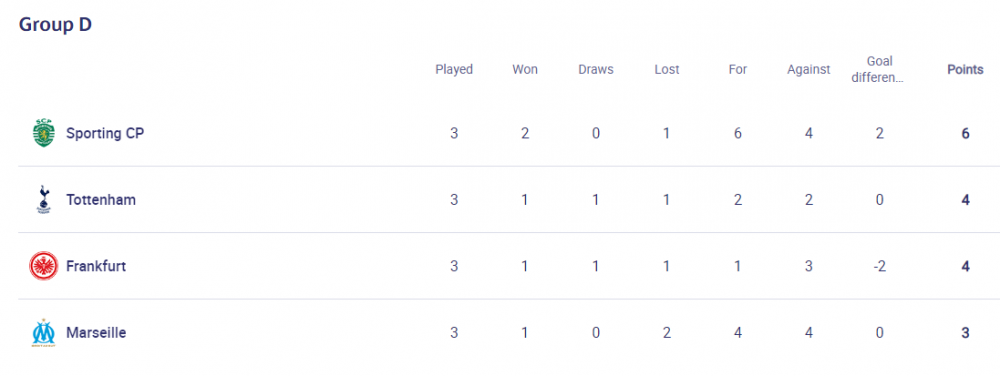
Task: Click the Marseille club crest
Action: pos(44,332)
